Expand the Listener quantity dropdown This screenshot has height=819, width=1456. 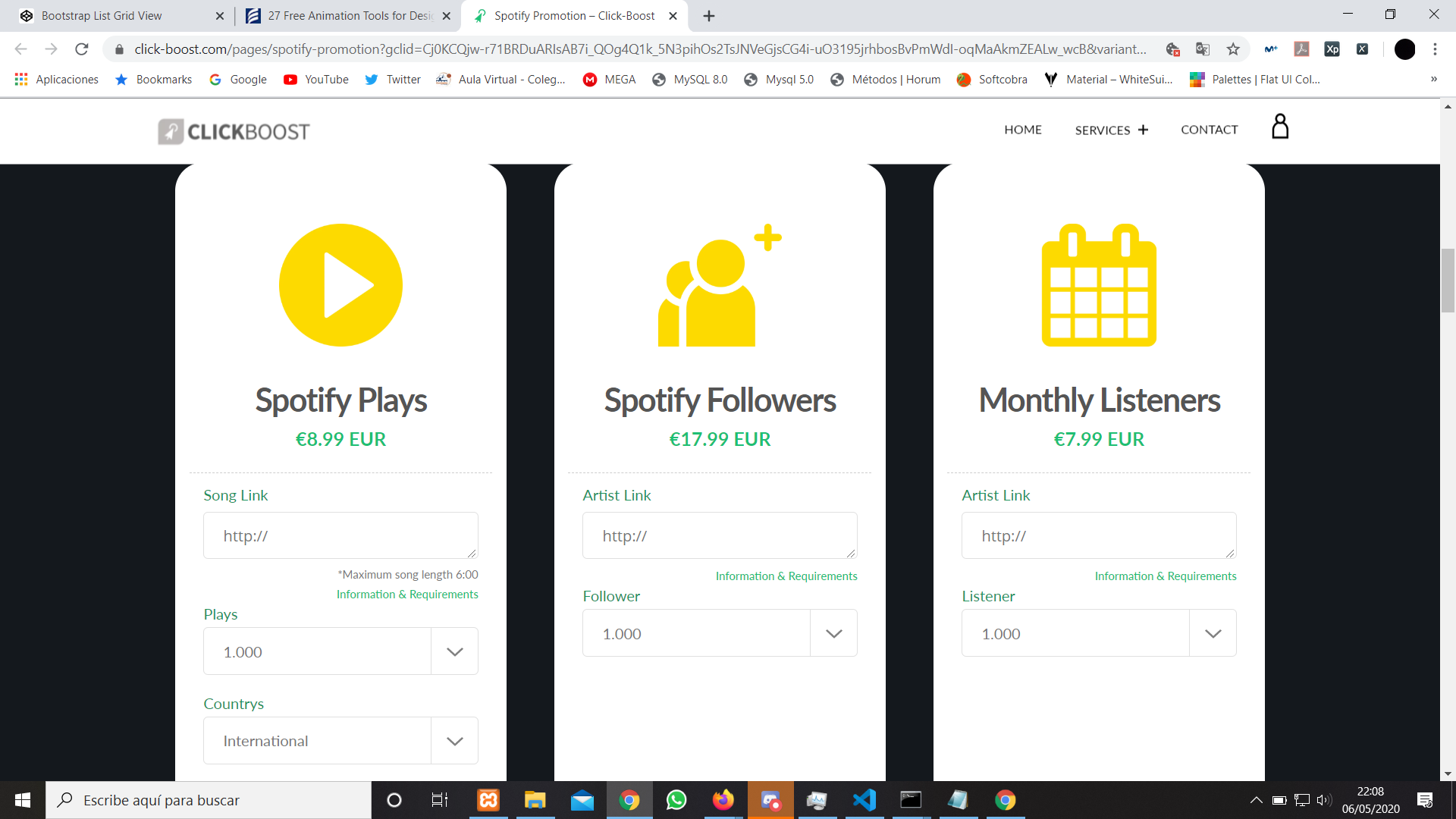(1213, 633)
